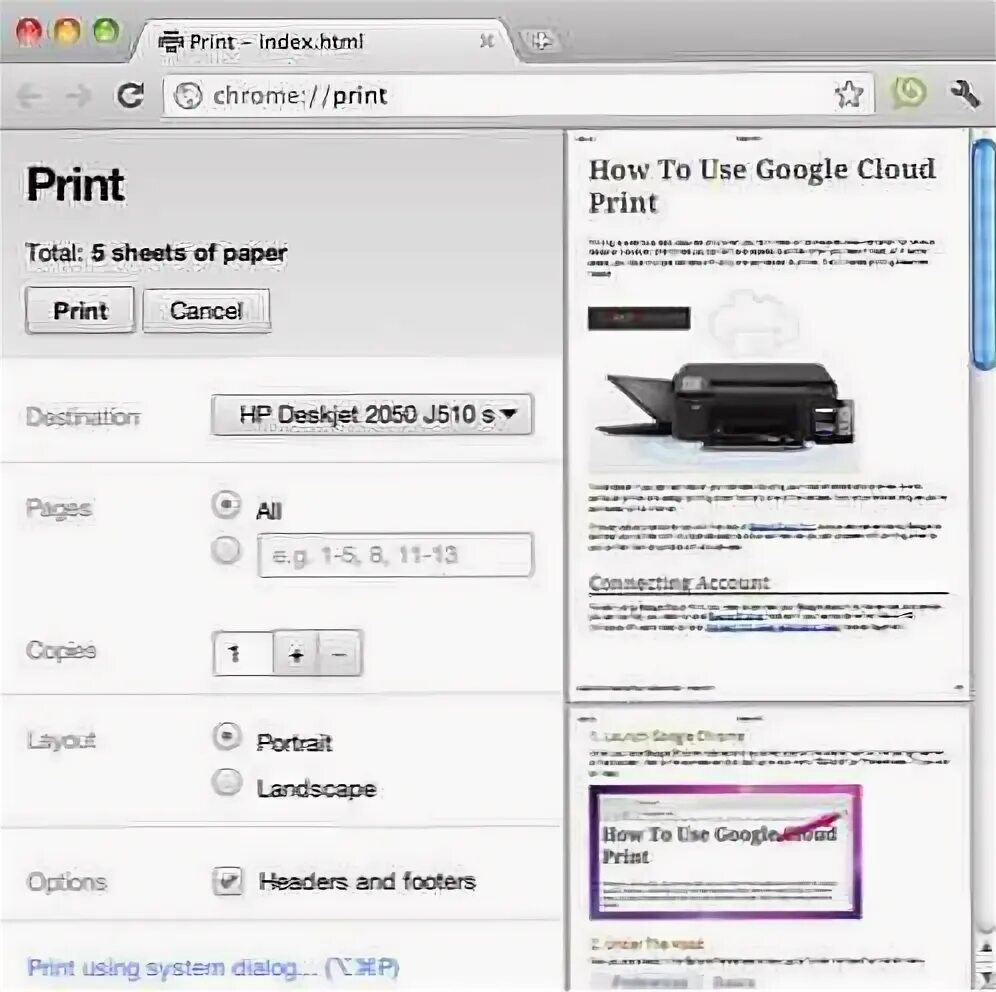Open the HP Deskjet 2050 destination dropdown

(x=373, y=414)
